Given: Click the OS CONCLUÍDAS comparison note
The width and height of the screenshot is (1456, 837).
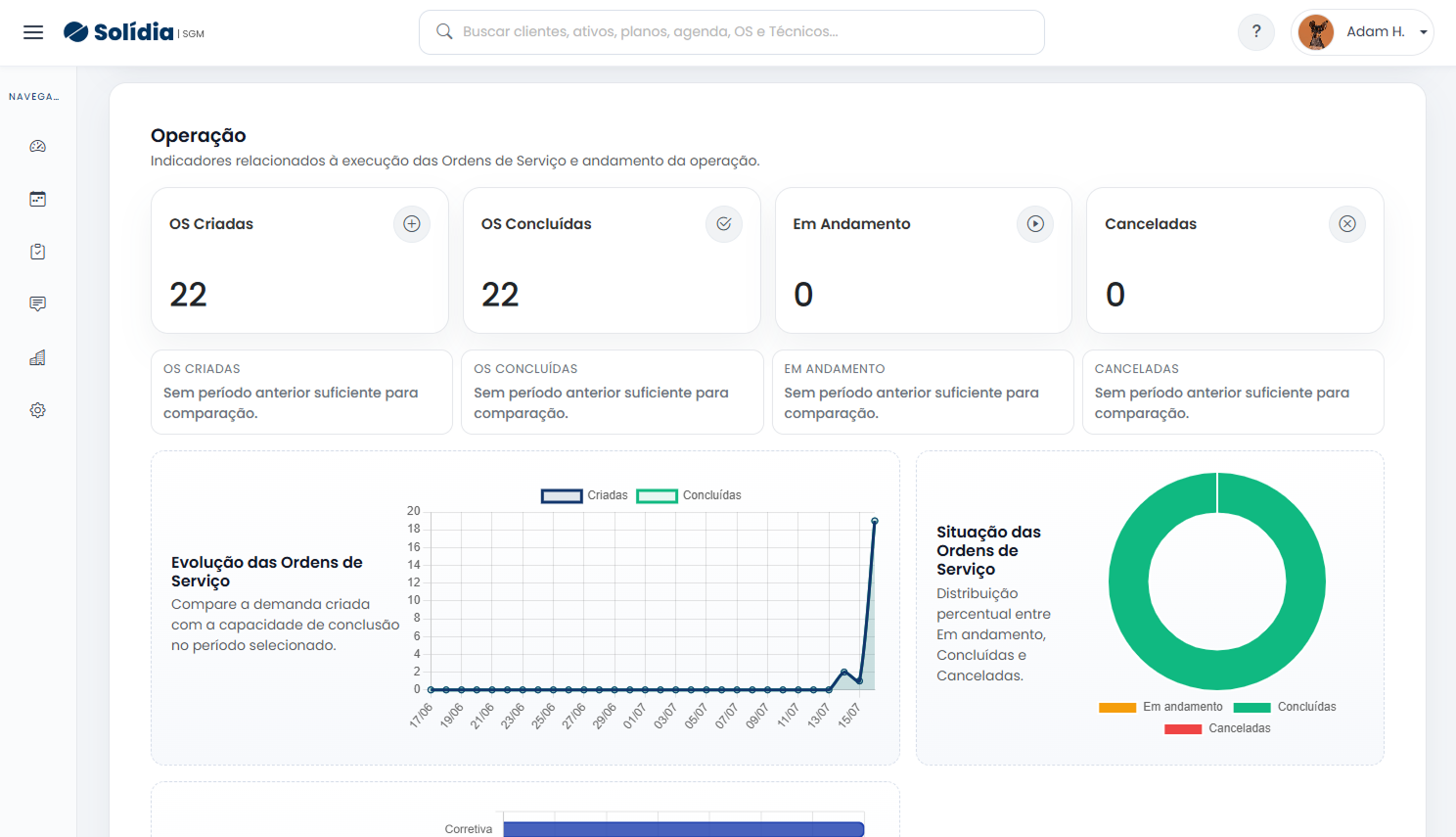Looking at the screenshot, I should point(613,392).
